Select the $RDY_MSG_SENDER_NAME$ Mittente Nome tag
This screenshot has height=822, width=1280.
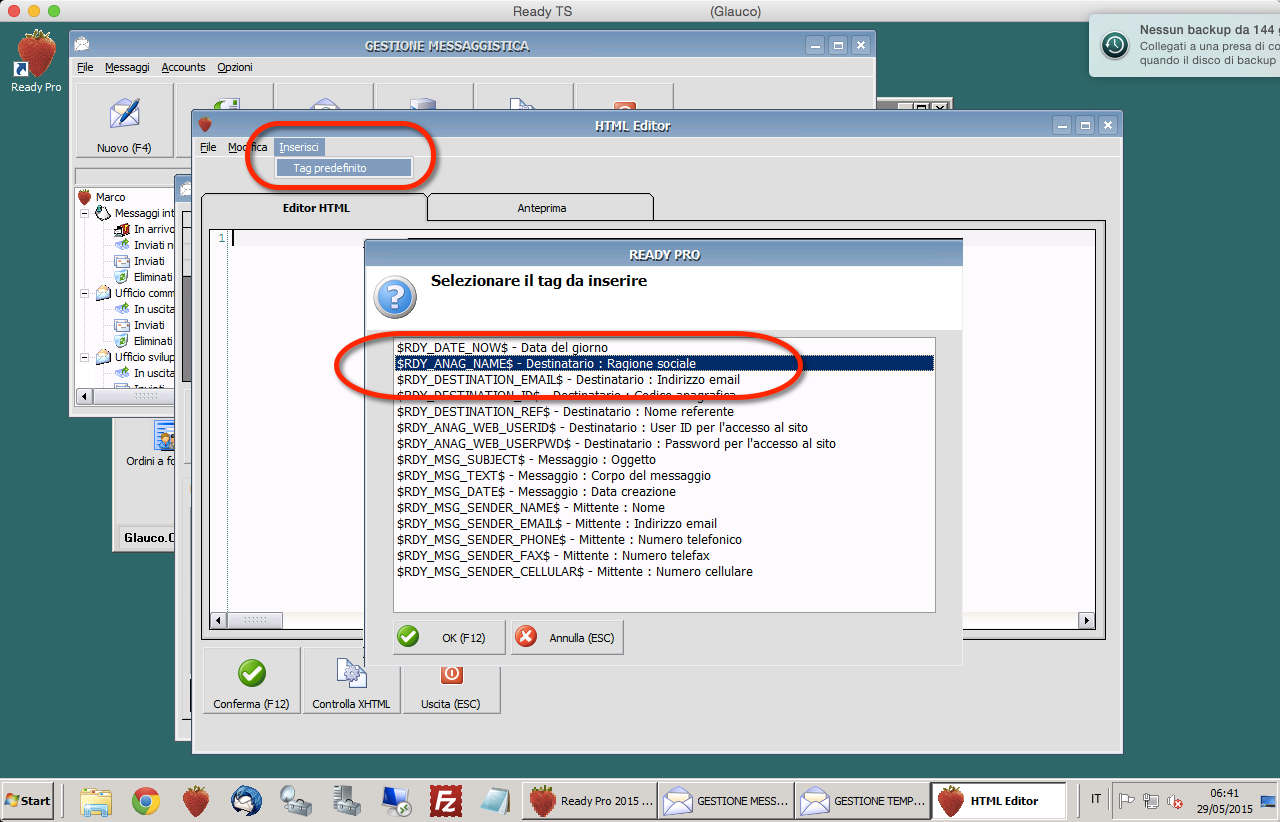(664, 507)
